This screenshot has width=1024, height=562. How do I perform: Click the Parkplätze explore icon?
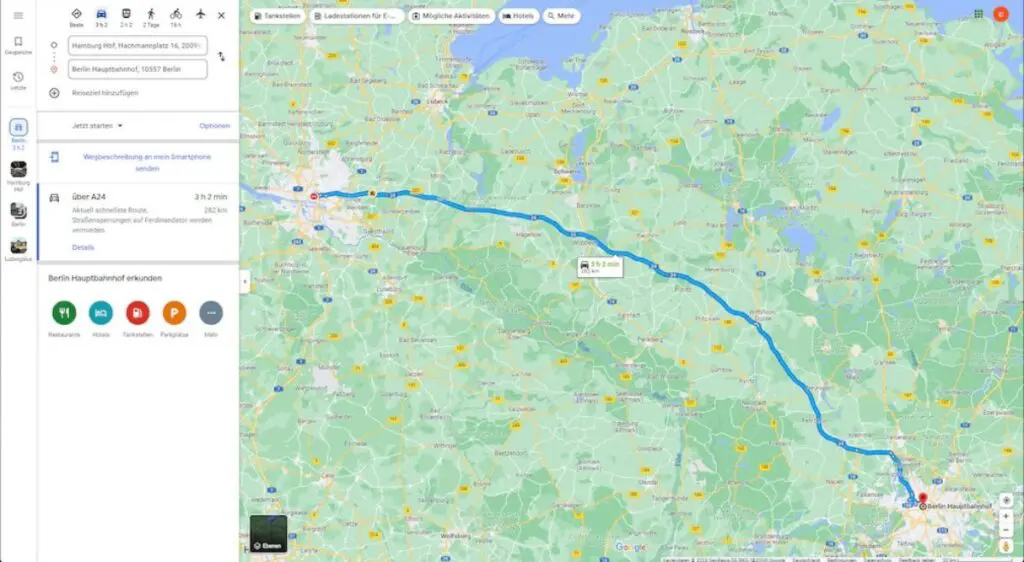pyautogui.click(x=174, y=313)
